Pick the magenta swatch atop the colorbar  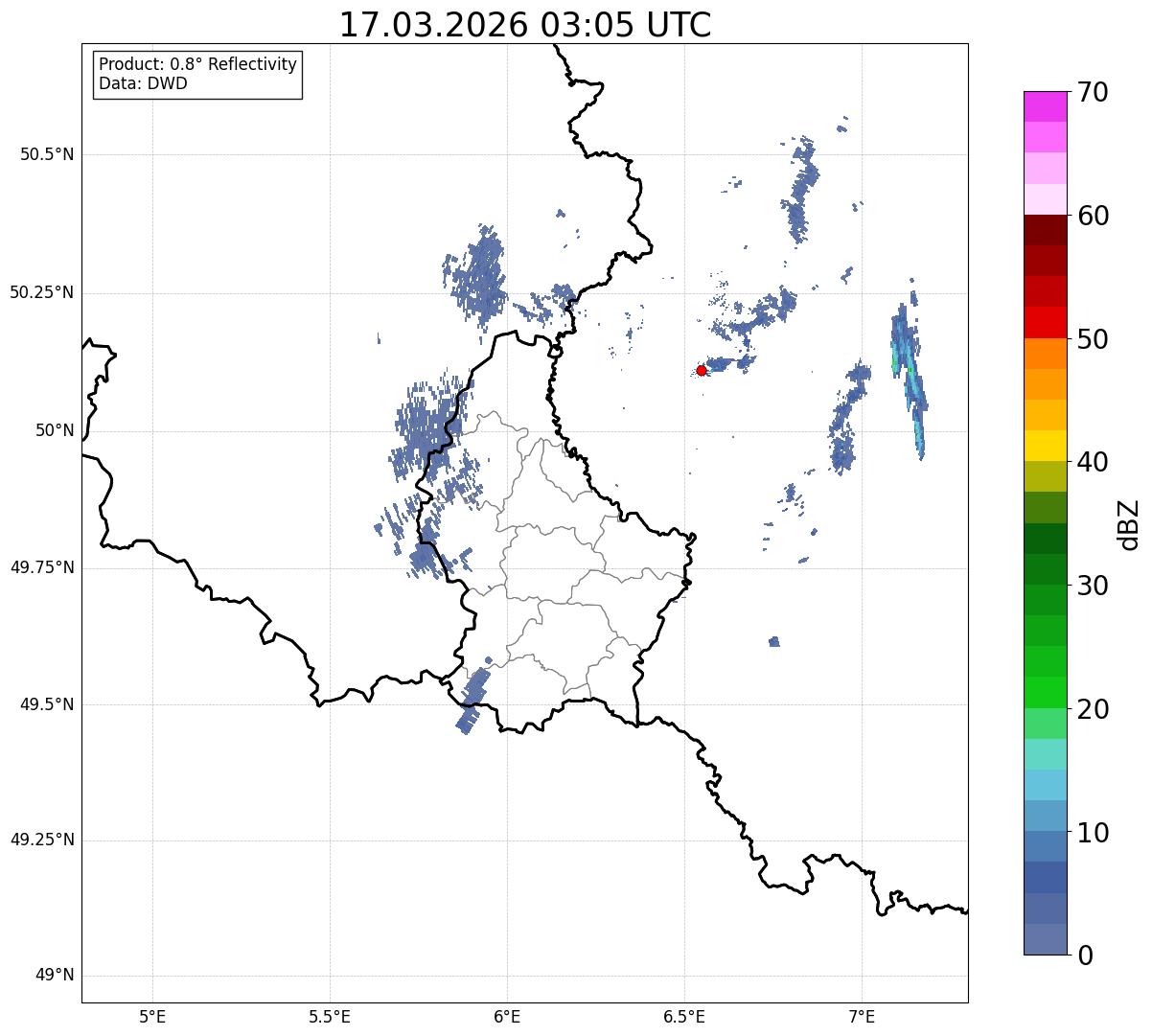[x=1045, y=106]
